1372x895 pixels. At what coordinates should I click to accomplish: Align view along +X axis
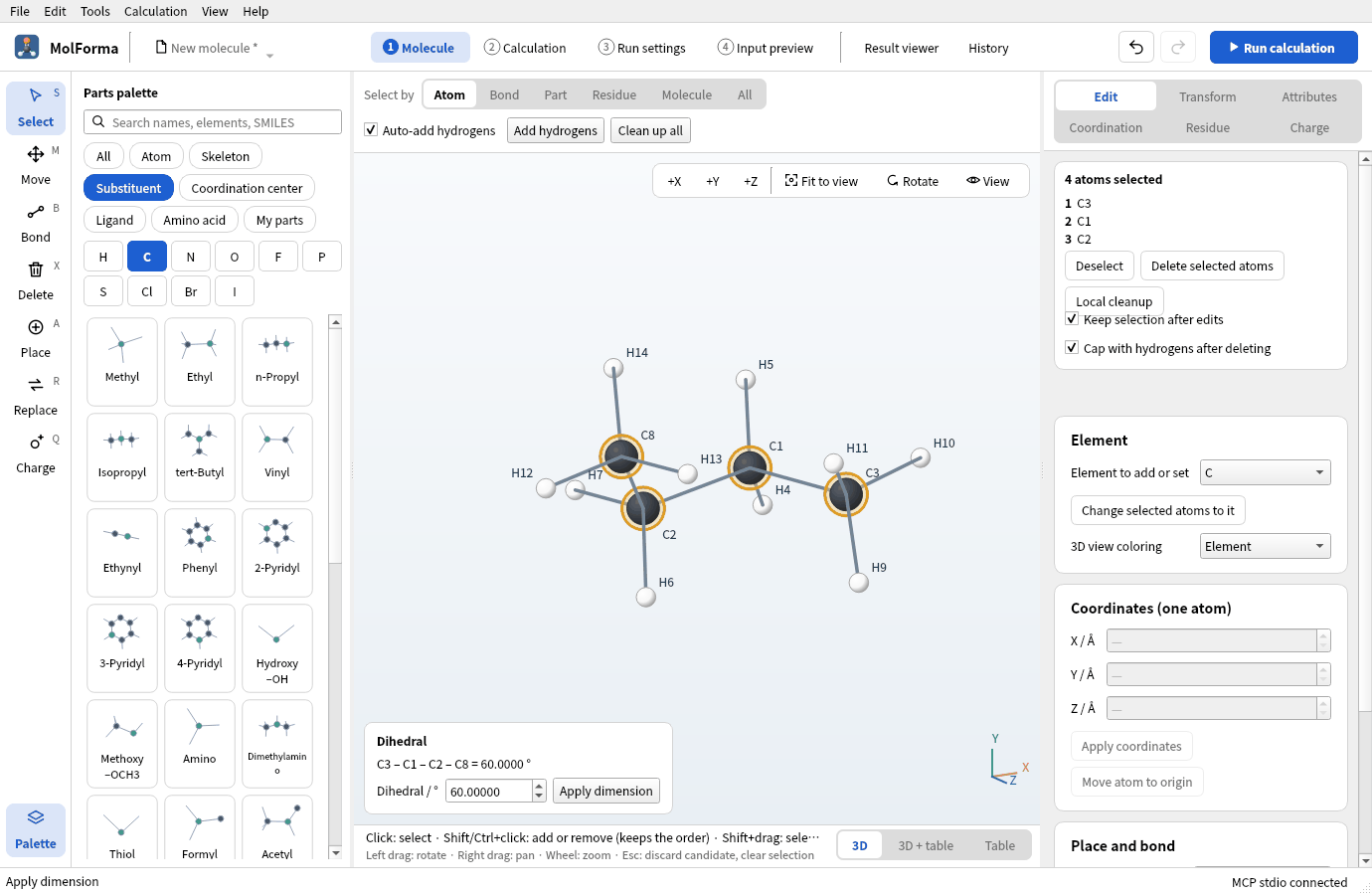pyautogui.click(x=674, y=181)
